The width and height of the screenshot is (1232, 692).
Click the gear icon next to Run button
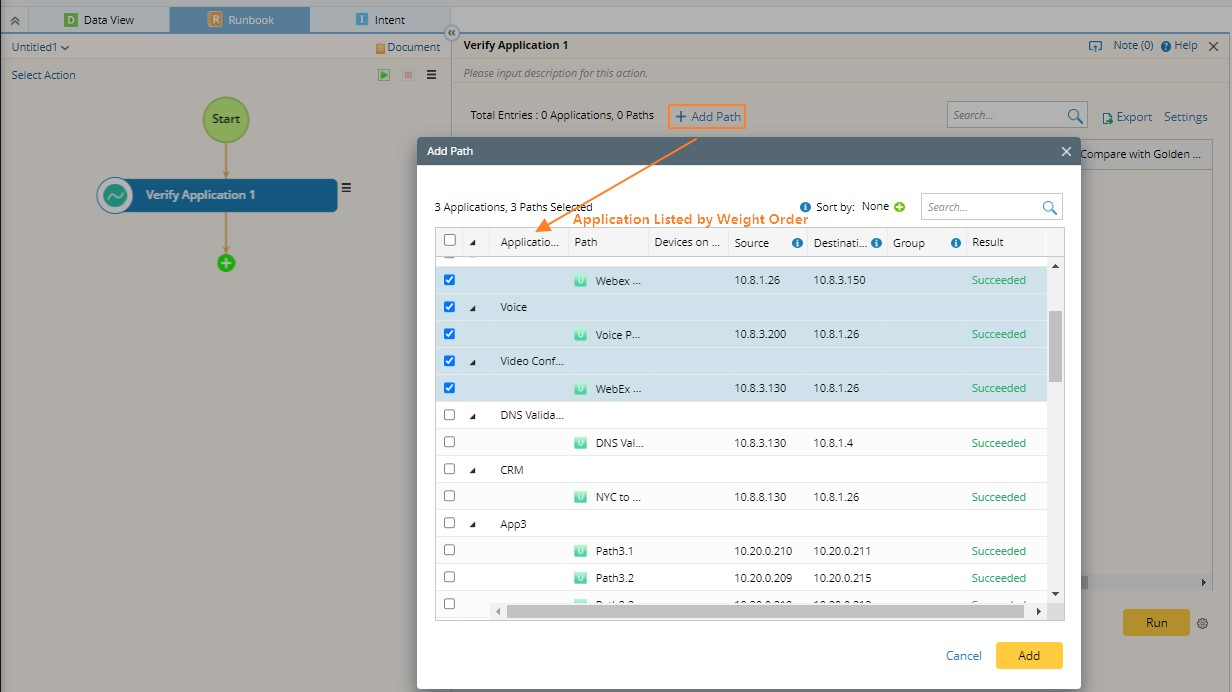(1202, 623)
